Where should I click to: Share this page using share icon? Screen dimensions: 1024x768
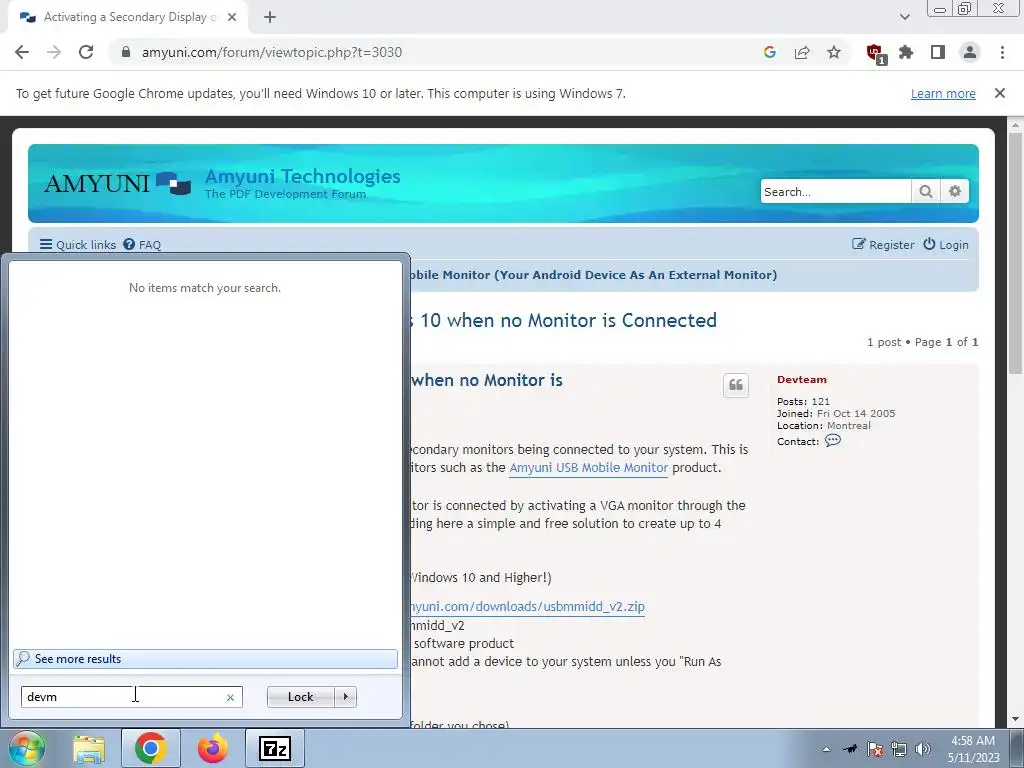coord(801,52)
